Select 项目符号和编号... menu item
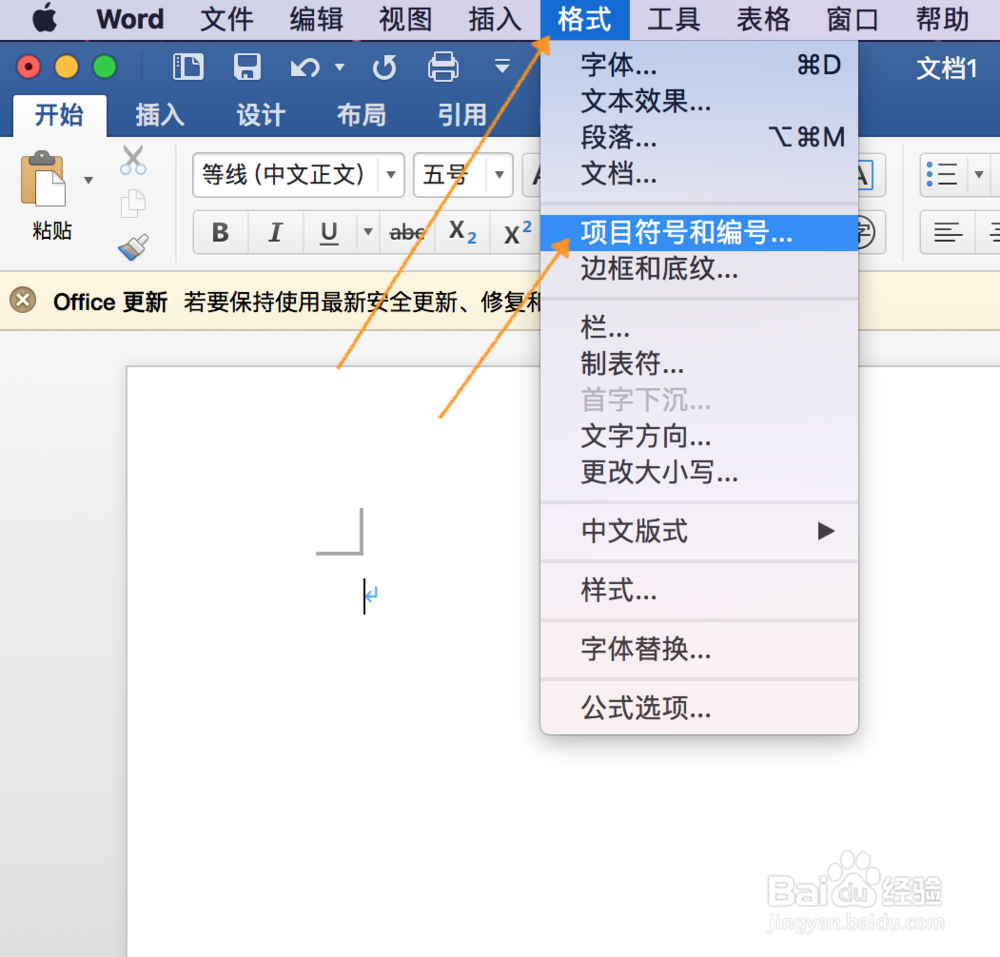The height and width of the screenshot is (957, 1000). pos(699,233)
